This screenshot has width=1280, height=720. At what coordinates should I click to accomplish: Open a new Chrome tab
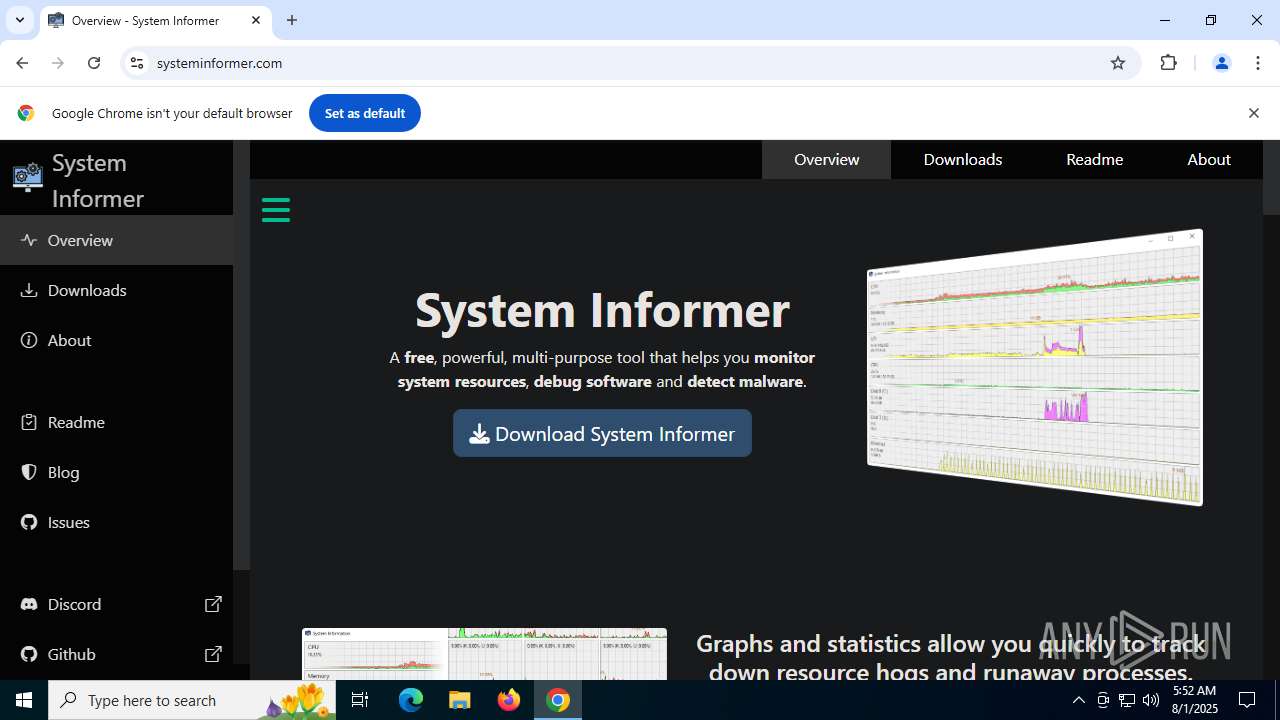point(292,20)
